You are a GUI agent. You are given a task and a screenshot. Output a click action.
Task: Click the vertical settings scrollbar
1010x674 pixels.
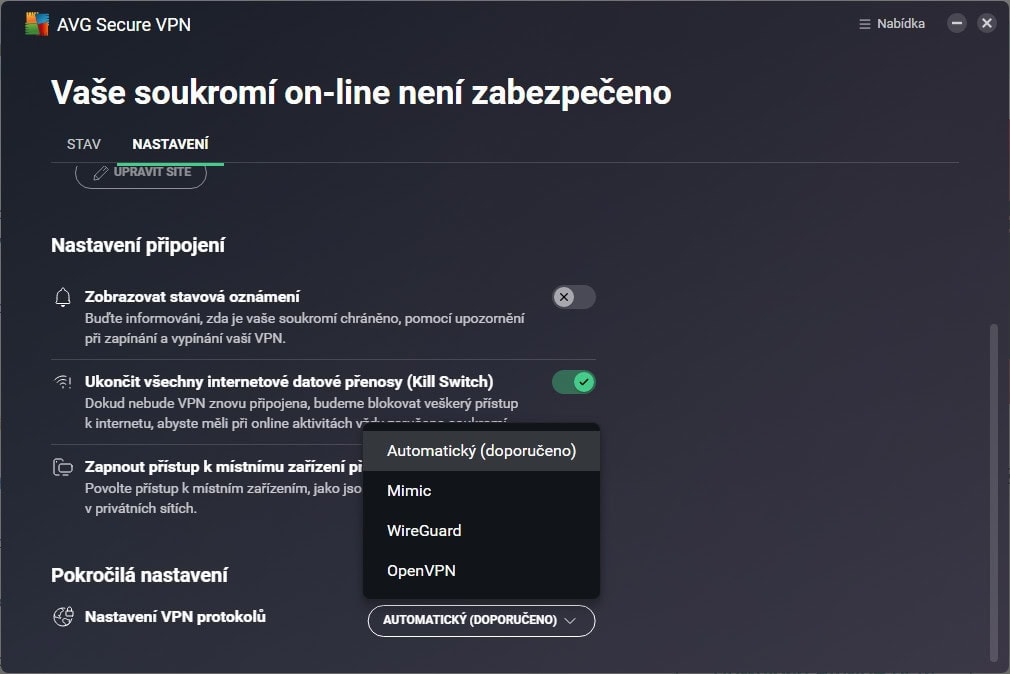992,490
